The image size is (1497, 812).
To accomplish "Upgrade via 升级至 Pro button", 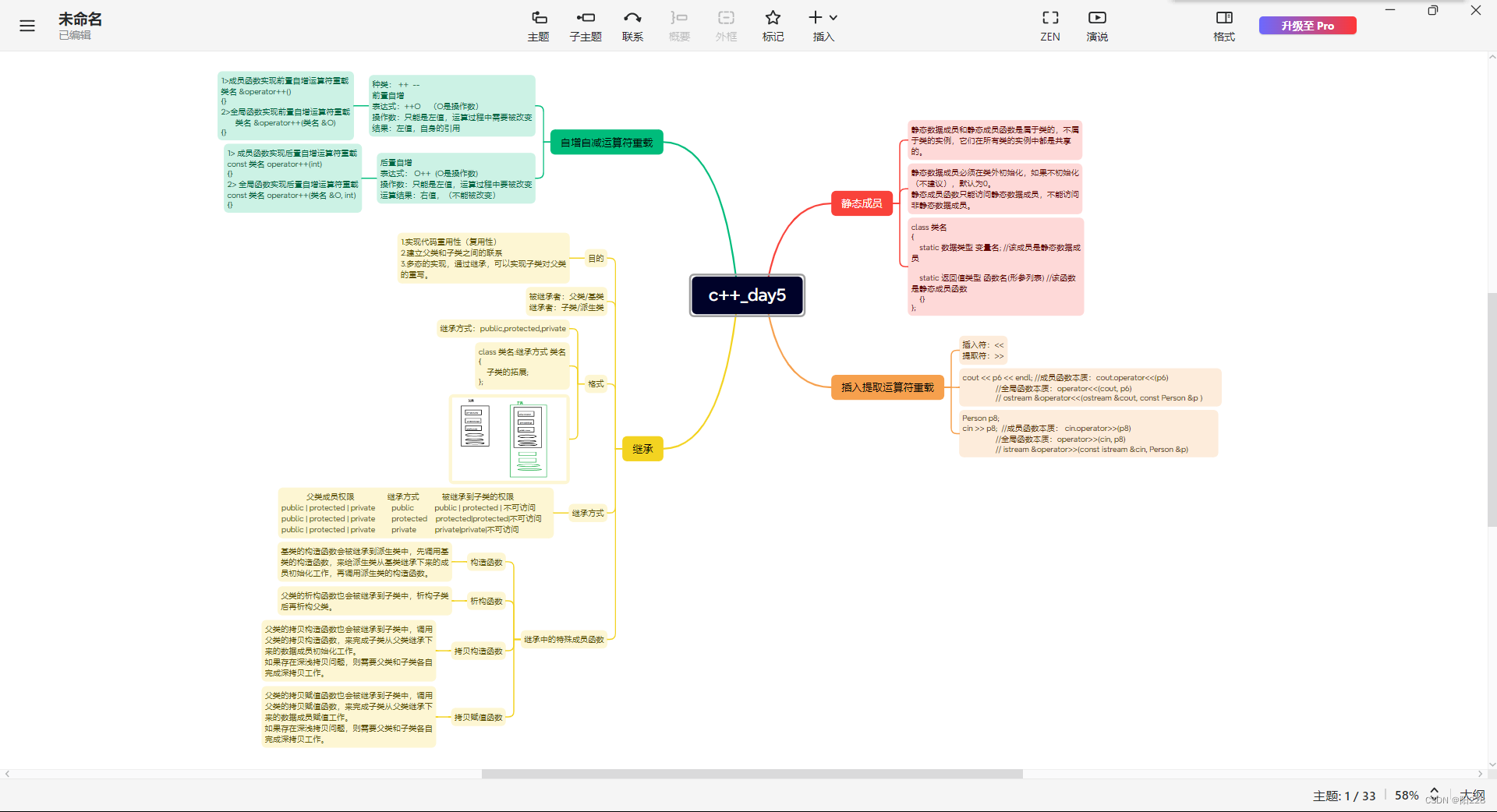I will [x=1308, y=26].
